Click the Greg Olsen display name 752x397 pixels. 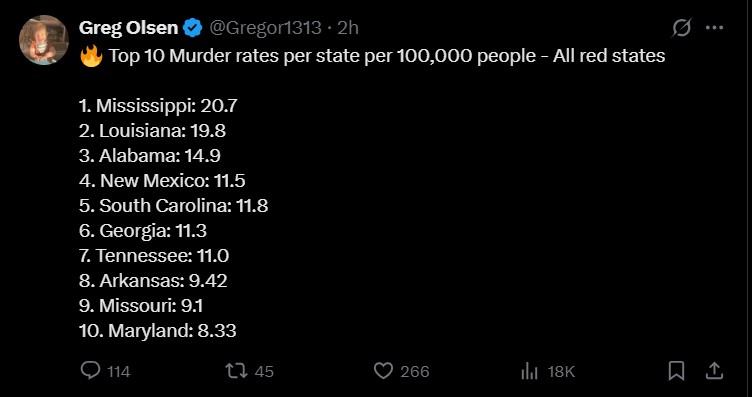tap(128, 28)
